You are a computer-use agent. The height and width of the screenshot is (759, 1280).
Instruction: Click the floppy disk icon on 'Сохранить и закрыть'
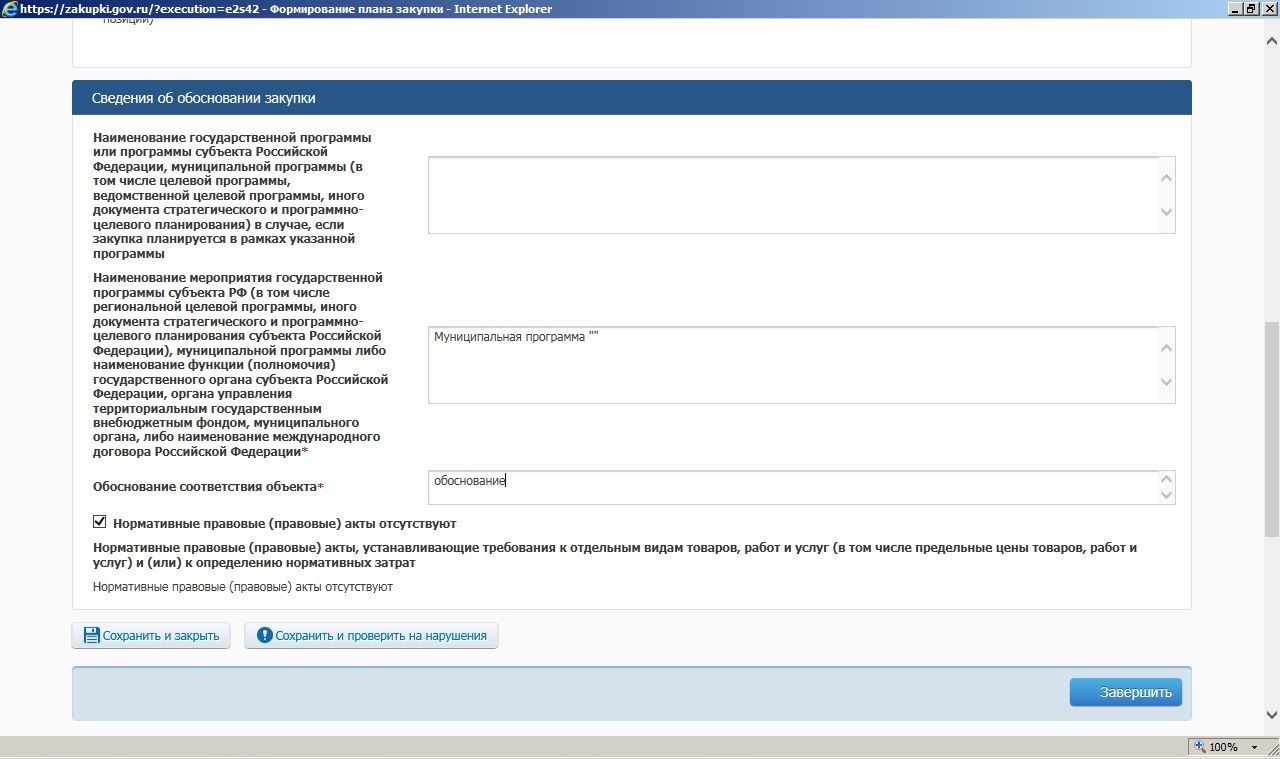pos(91,635)
